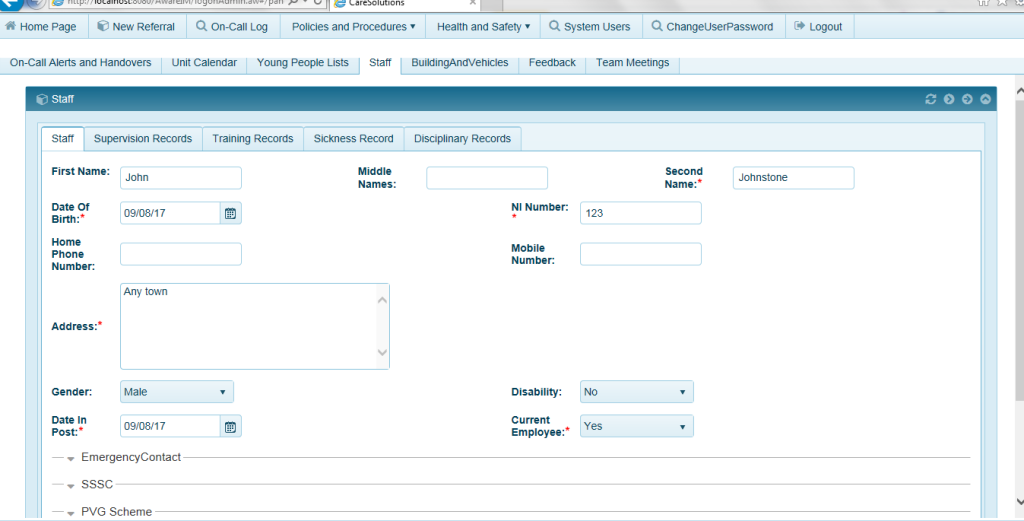Click the chevron-right icon in Staff panel header
This screenshot has height=521, width=1024.
pyautogui.click(x=949, y=99)
